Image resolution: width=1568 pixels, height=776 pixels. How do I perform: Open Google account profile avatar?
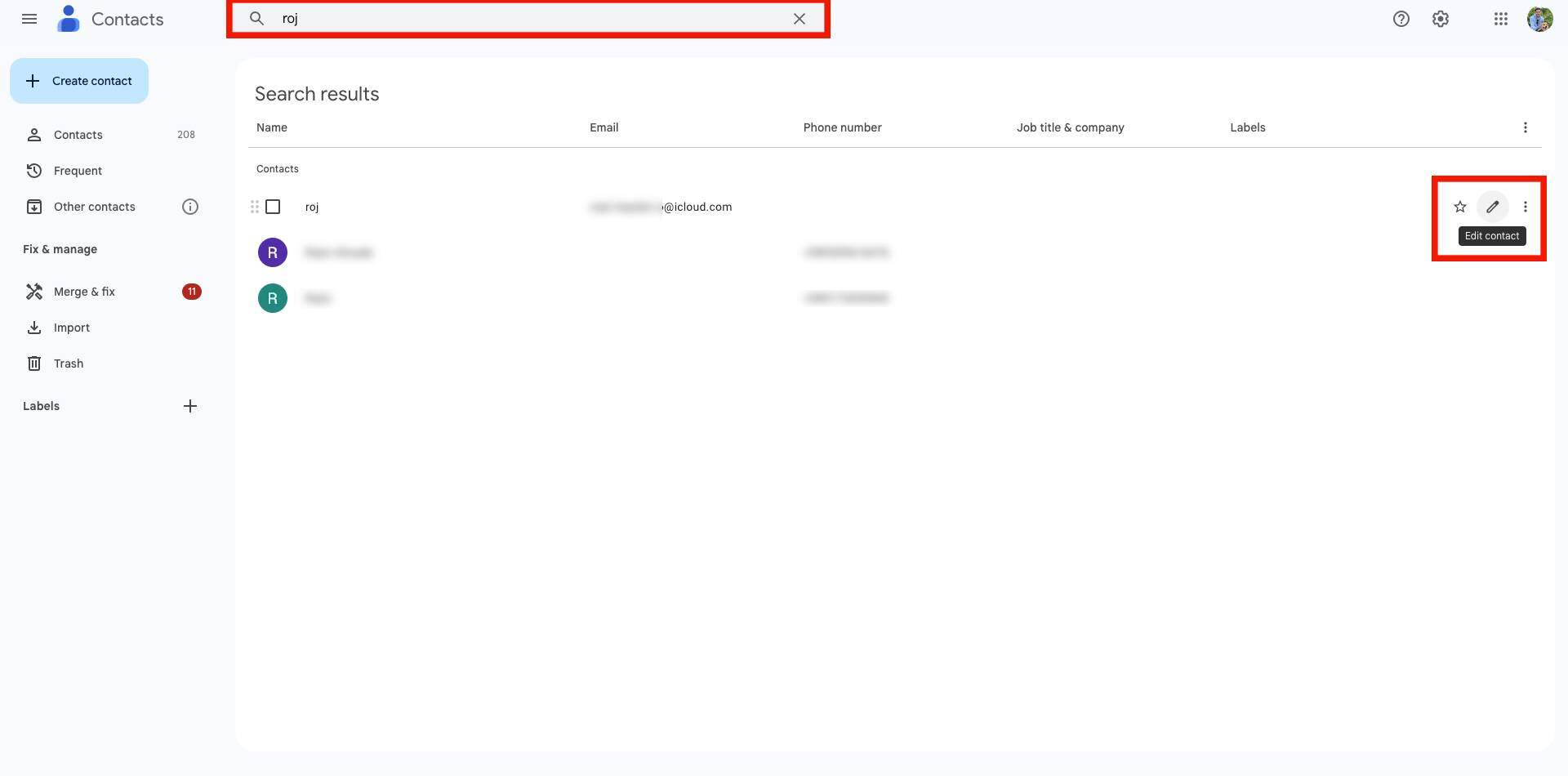[x=1539, y=19]
